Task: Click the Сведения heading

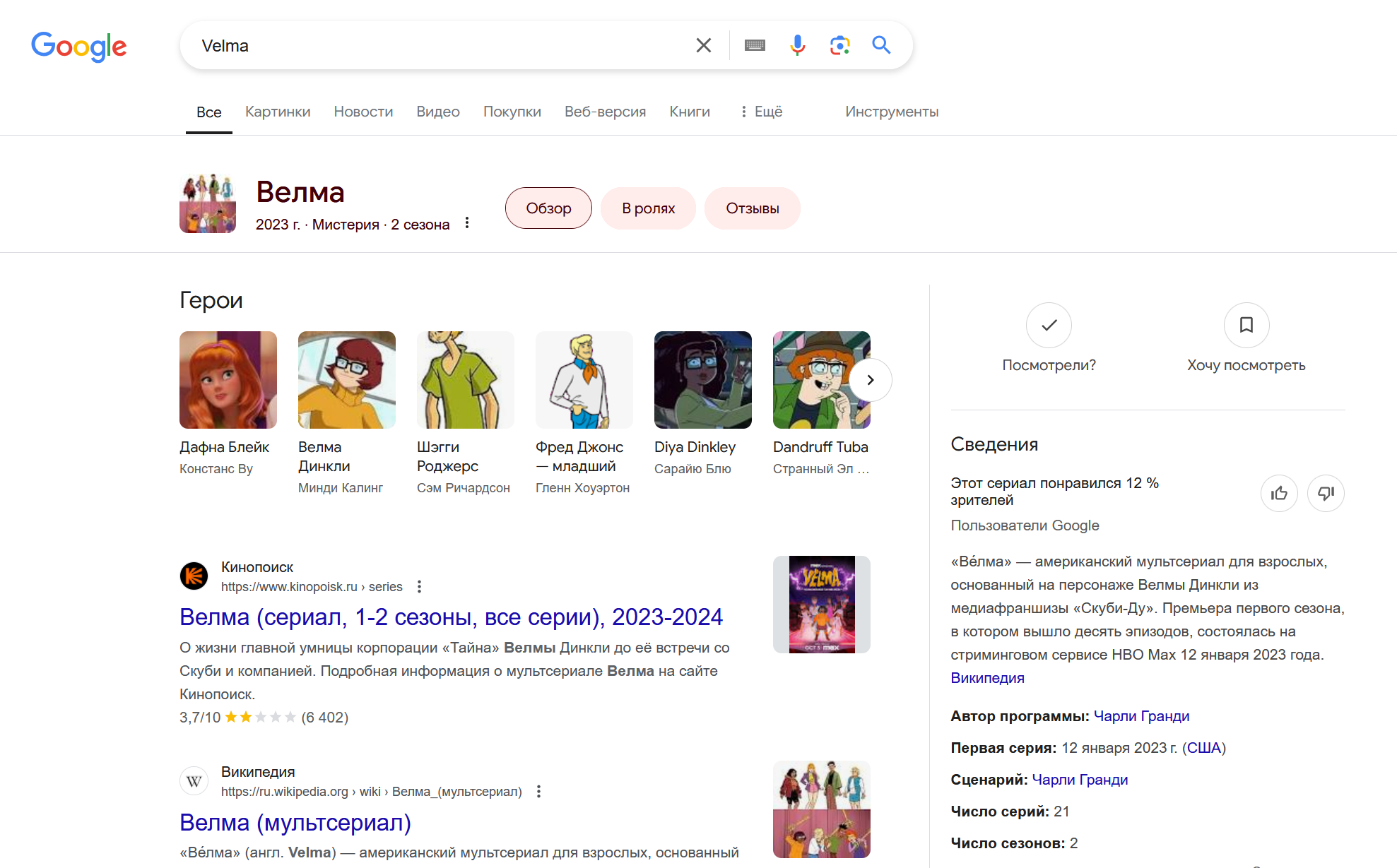Action: [x=994, y=444]
